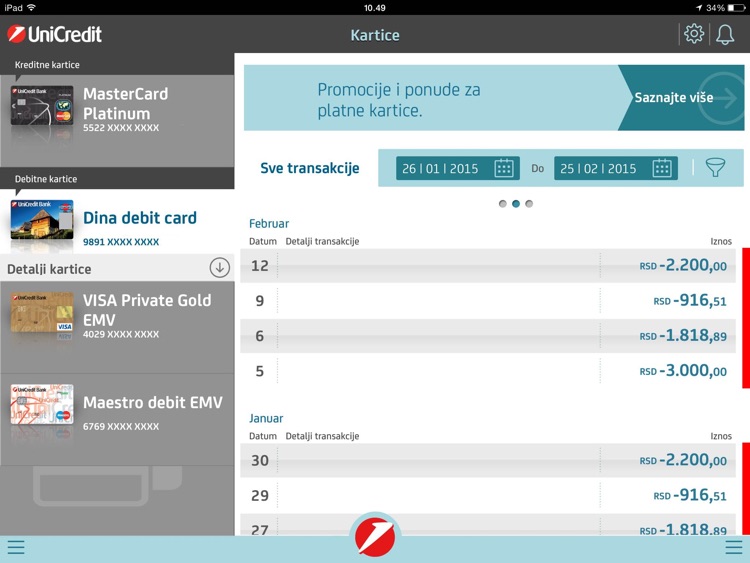The width and height of the screenshot is (750, 563).
Task: Open the start date calendar icon
Action: click(504, 168)
